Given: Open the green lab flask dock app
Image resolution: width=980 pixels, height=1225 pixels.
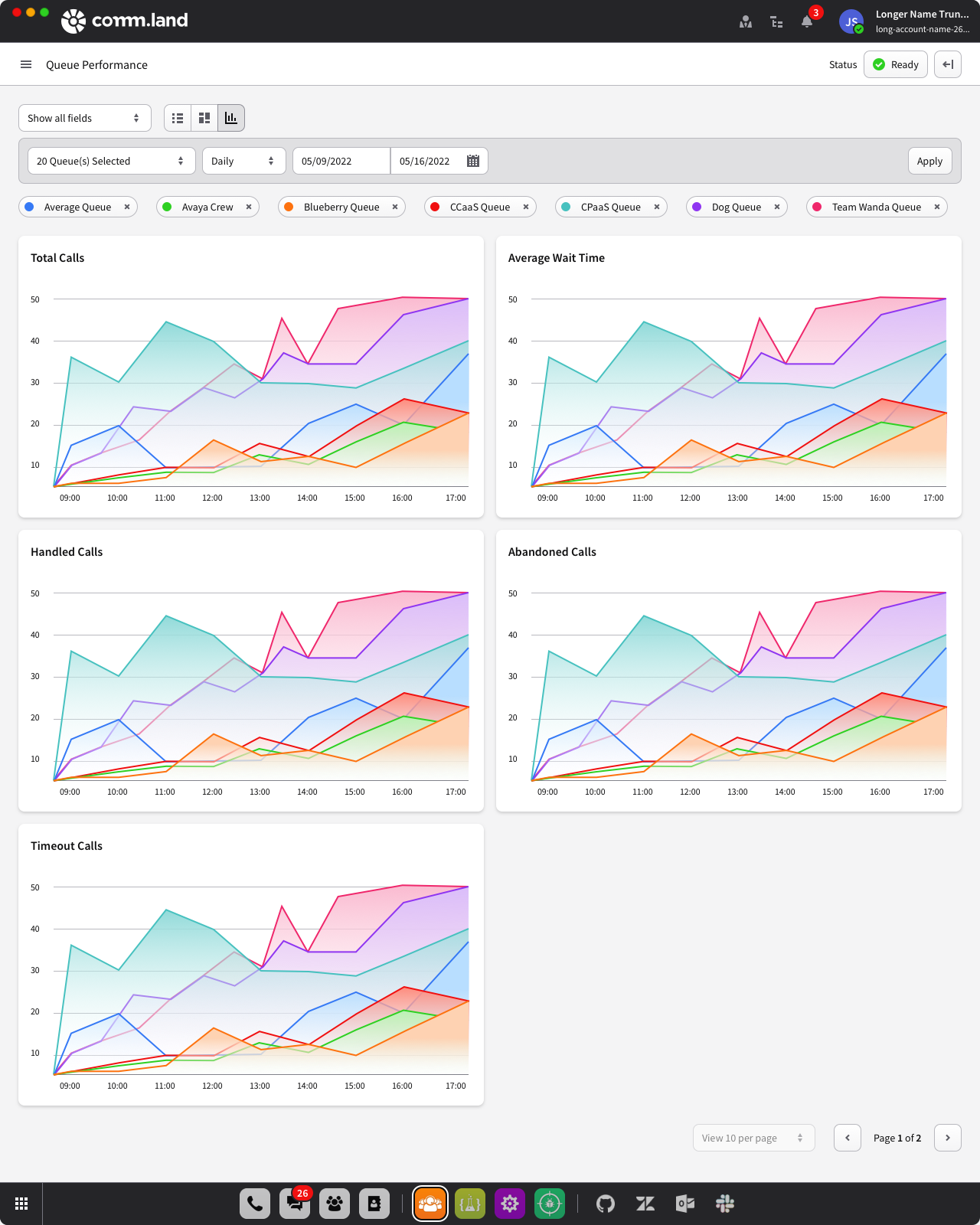Looking at the screenshot, I should point(470,1204).
